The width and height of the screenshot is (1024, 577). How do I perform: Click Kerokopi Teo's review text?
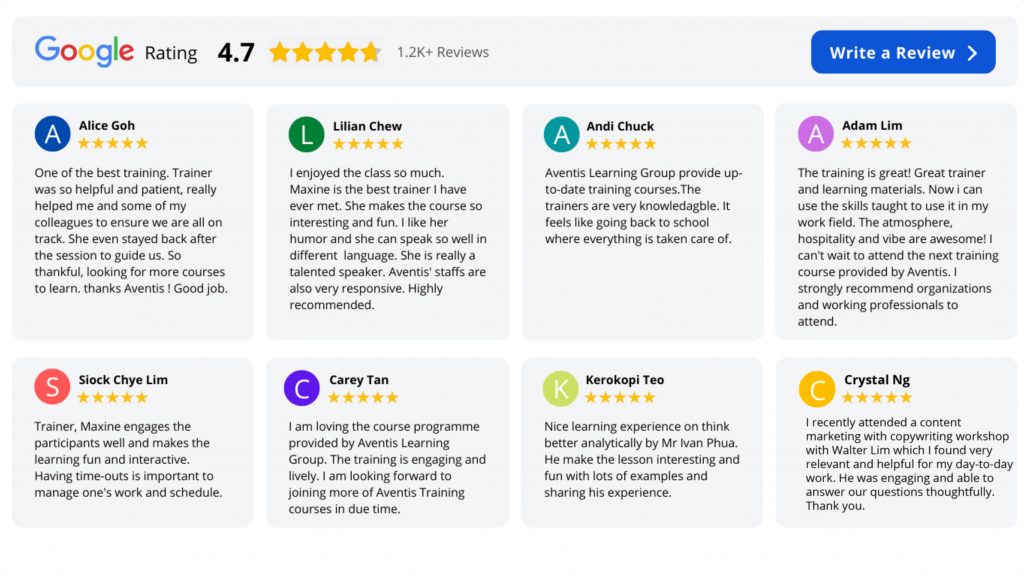point(642,459)
